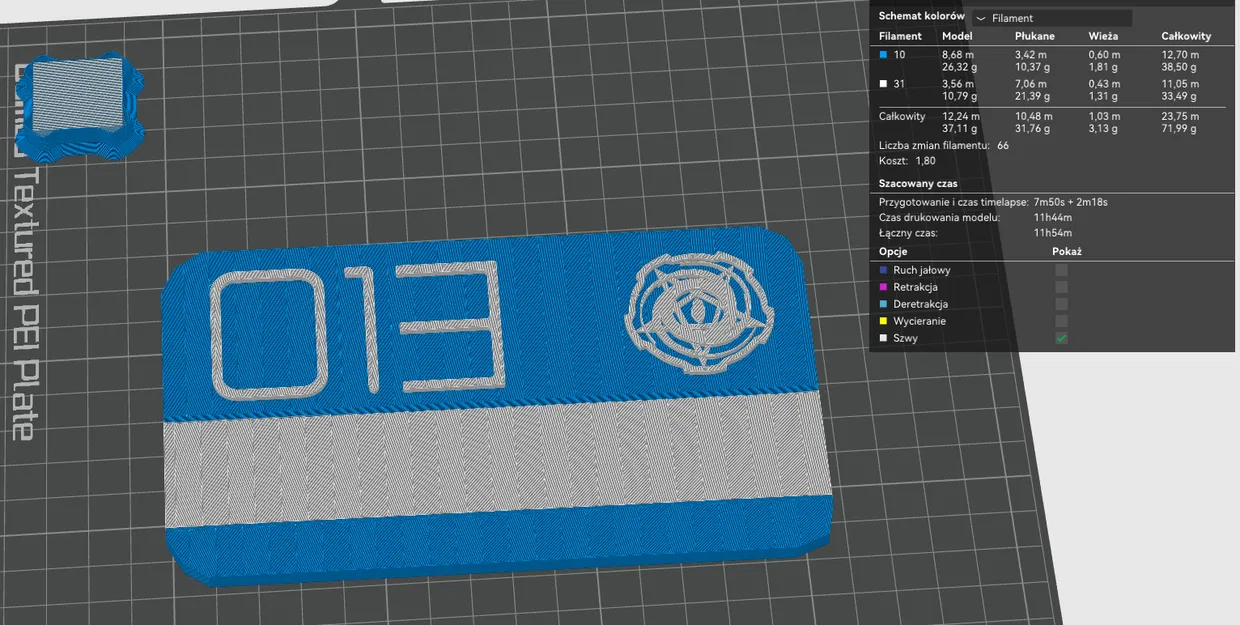Click the chevron beside the Filament selector
Screen dimensions: 1240x625
[981, 18]
